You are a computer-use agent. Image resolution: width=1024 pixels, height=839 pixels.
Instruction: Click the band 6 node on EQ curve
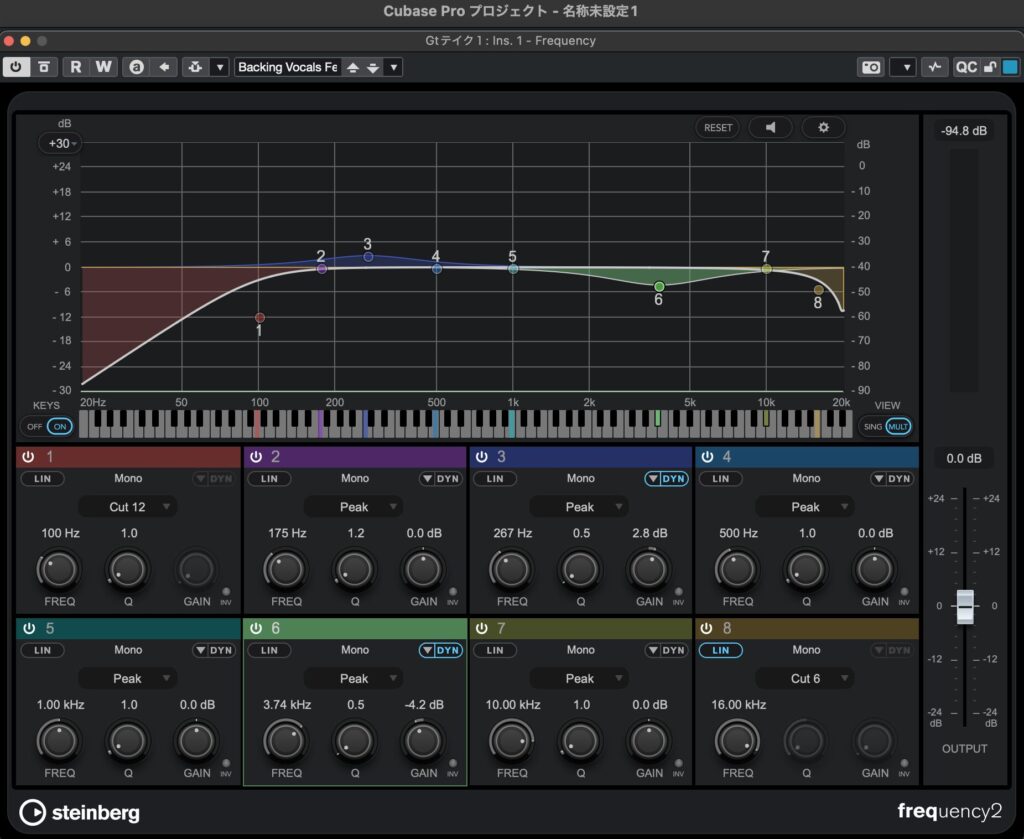pos(659,287)
